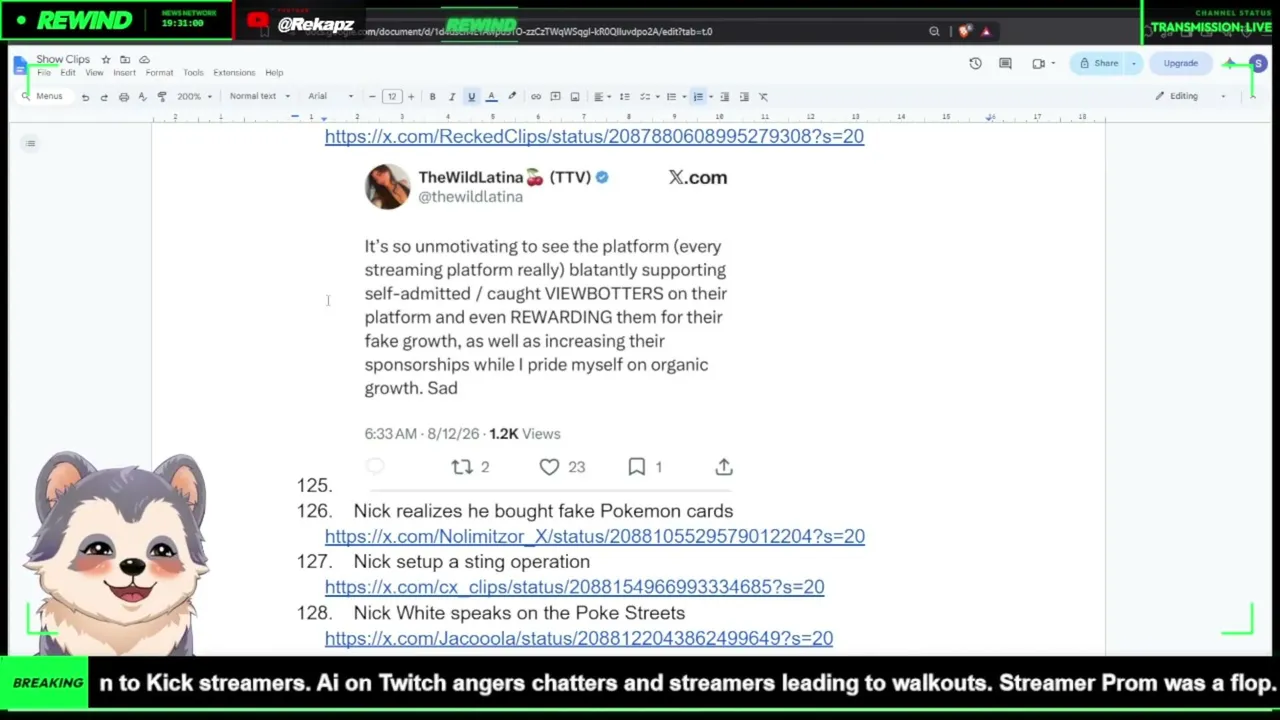
Task: Clear formatting
Action: coord(763,97)
